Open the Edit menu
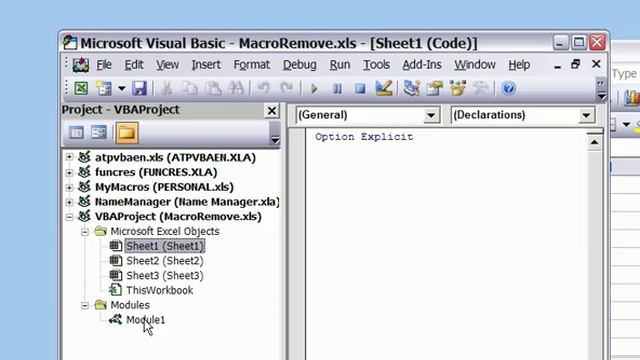The height and width of the screenshot is (360, 640). (x=134, y=64)
